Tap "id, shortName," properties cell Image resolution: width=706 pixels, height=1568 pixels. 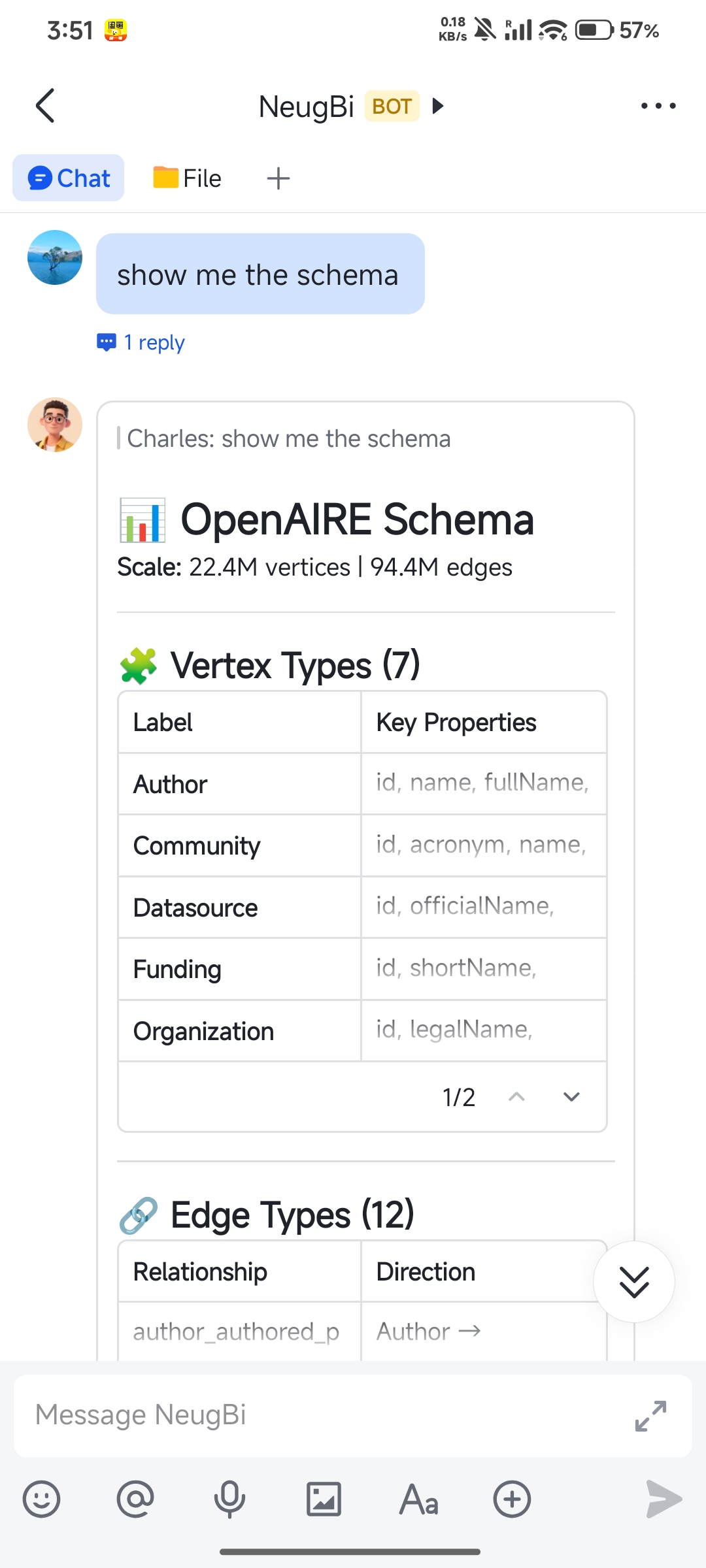click(484, 969)
